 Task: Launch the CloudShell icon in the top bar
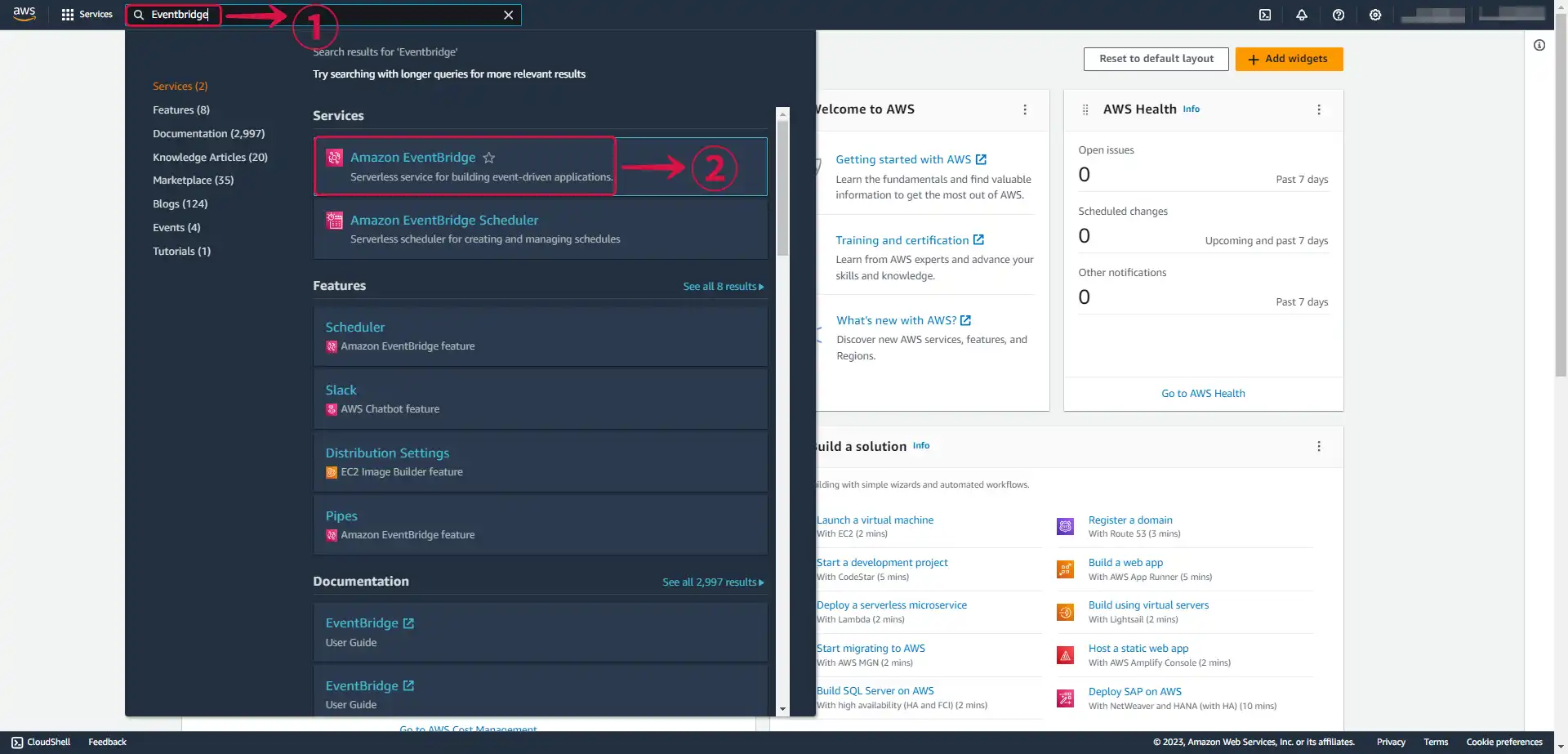click(1265, 15)
